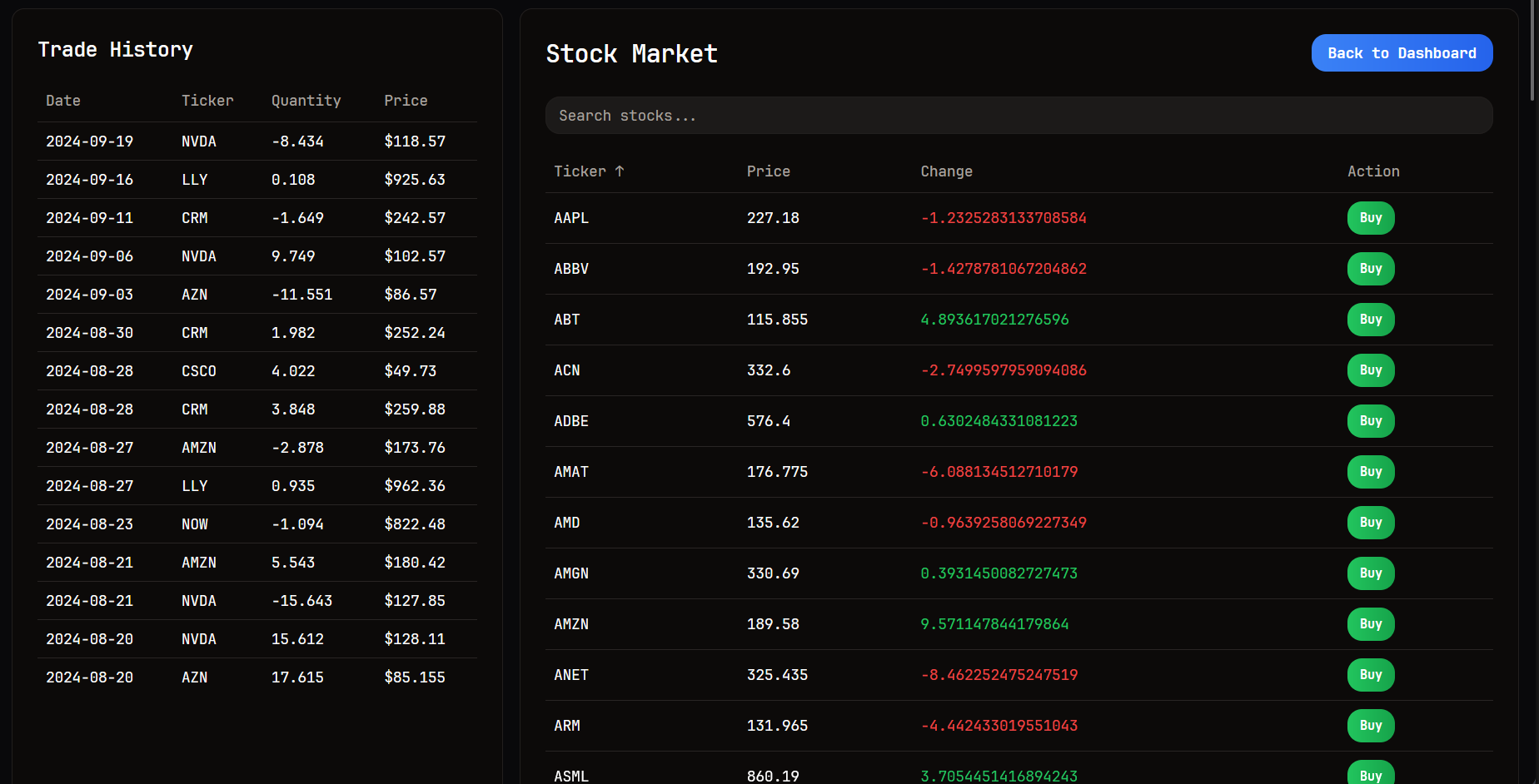Select the ABBV ticker cell

571,269
